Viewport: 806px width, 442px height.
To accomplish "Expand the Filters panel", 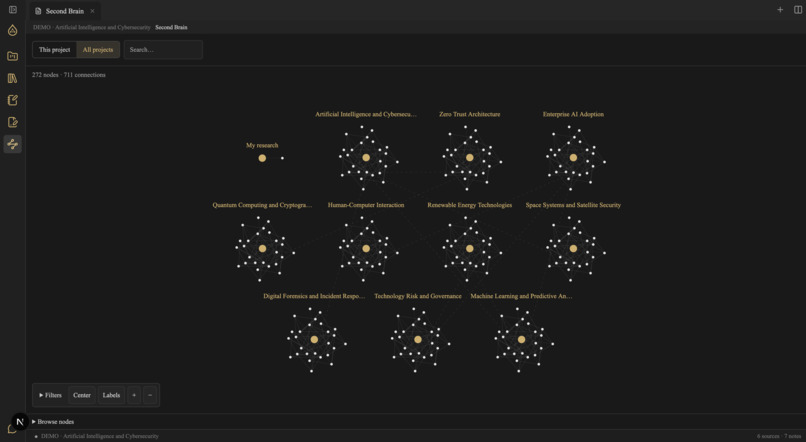I will point(50,395).
